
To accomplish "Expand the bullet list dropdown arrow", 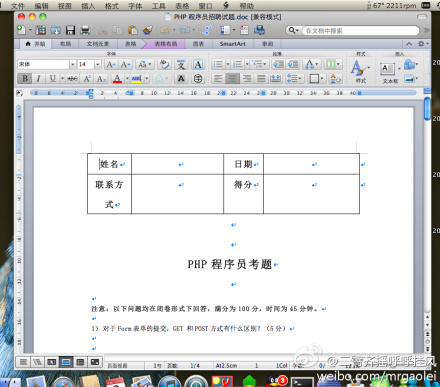I will pos(228,64).
